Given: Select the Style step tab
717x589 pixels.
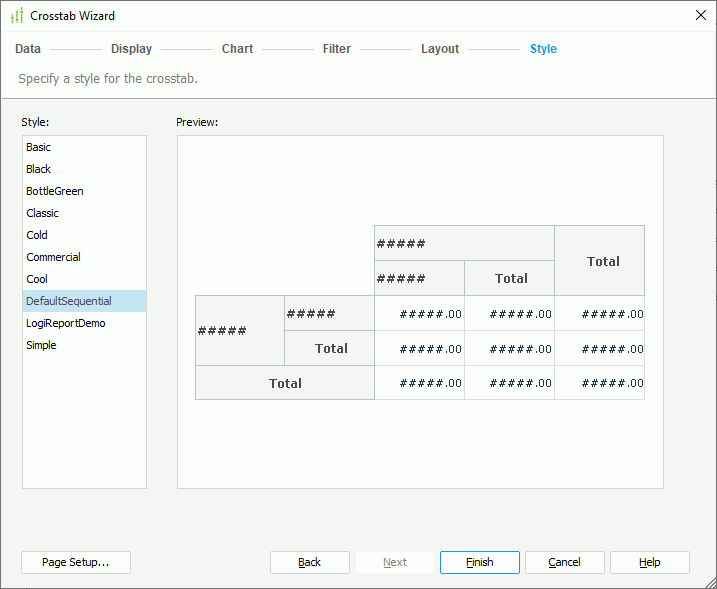Looking at the screenshot, I should [543, 49].
